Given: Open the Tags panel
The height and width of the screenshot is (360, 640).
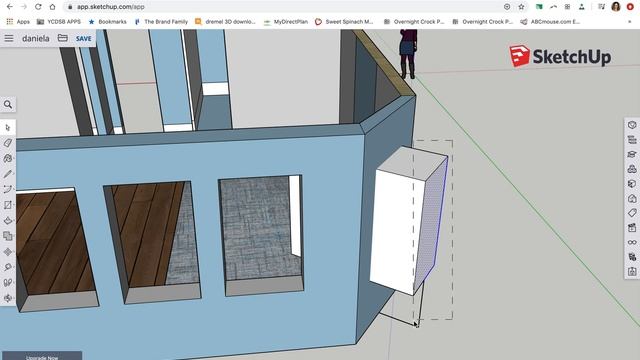Looking at the screenshot, I should tap(632, 213).
